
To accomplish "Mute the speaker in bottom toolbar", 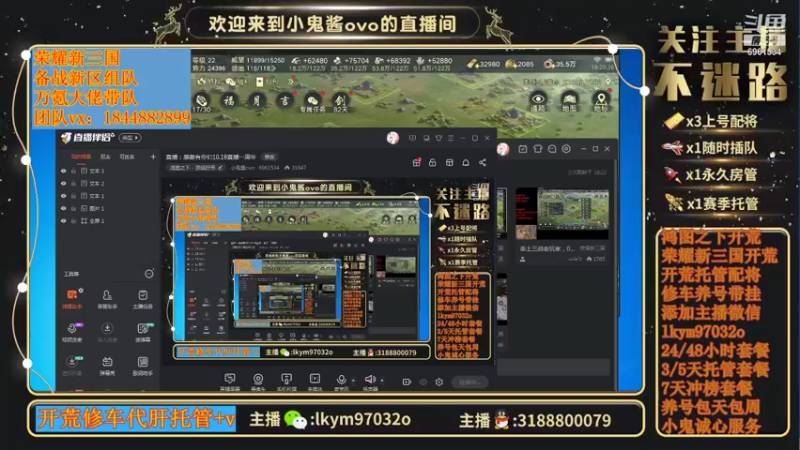I will click(x=370, y=380).
